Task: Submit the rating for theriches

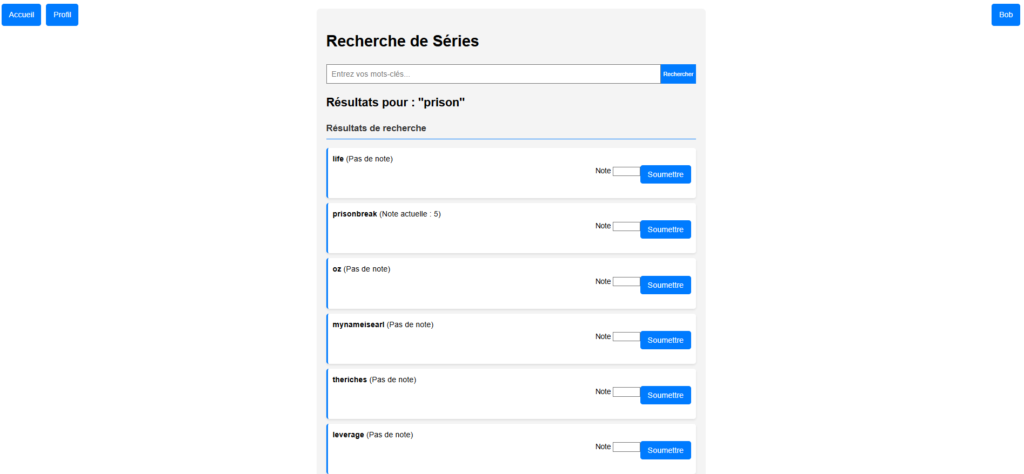Action: (x=665, y=395)
